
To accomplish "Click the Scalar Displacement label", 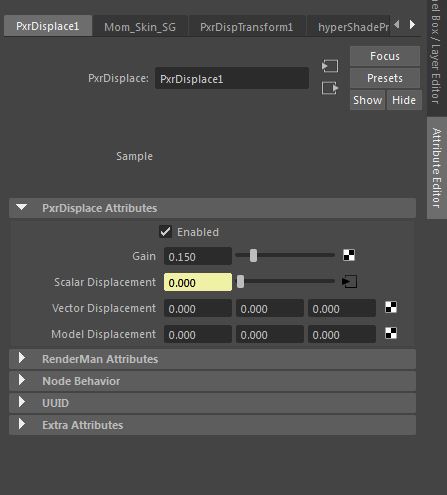I will pyautogui.click(x=105, y=282).
